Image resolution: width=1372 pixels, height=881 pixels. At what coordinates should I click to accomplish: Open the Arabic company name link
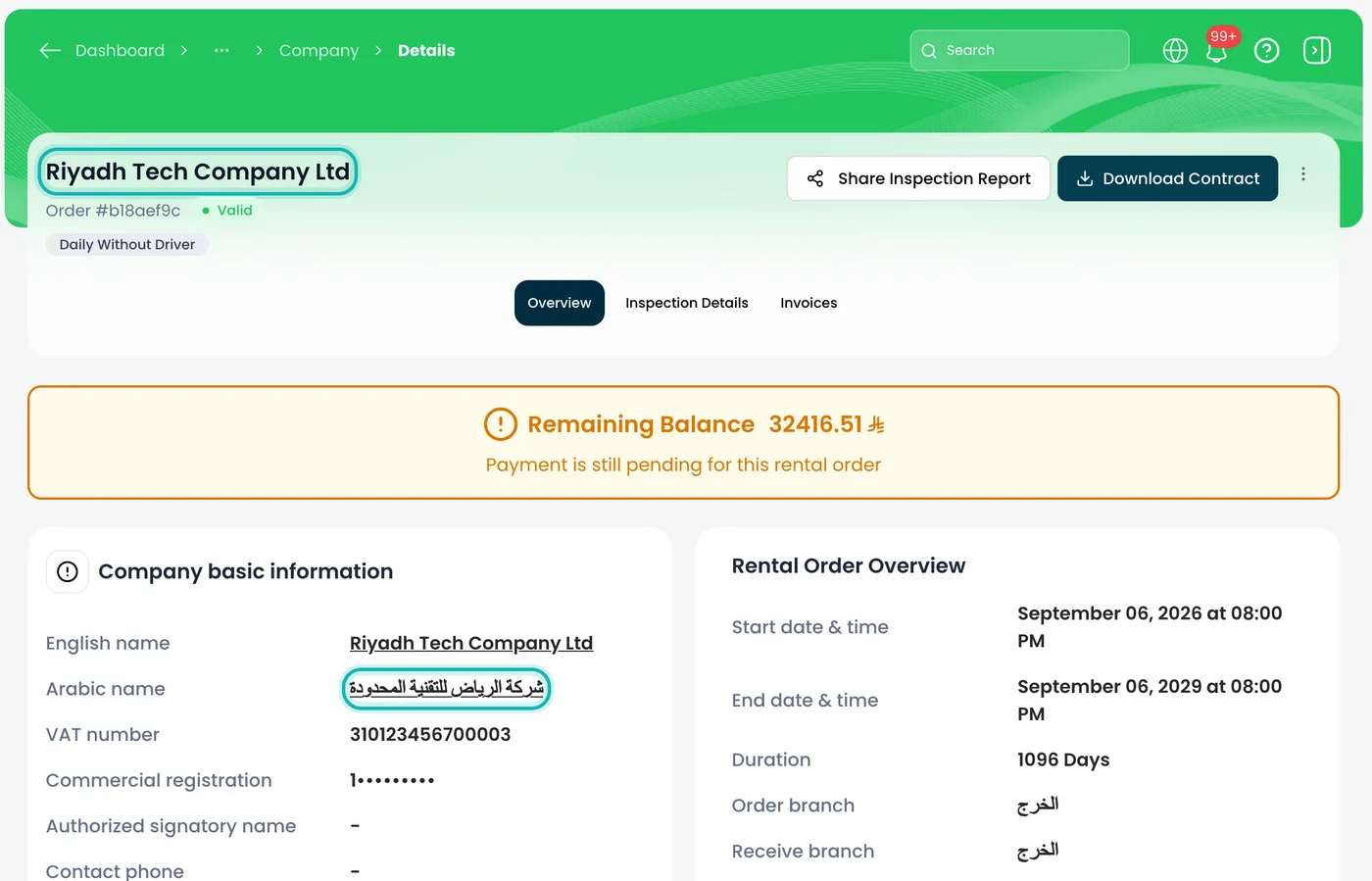point(447,688)
